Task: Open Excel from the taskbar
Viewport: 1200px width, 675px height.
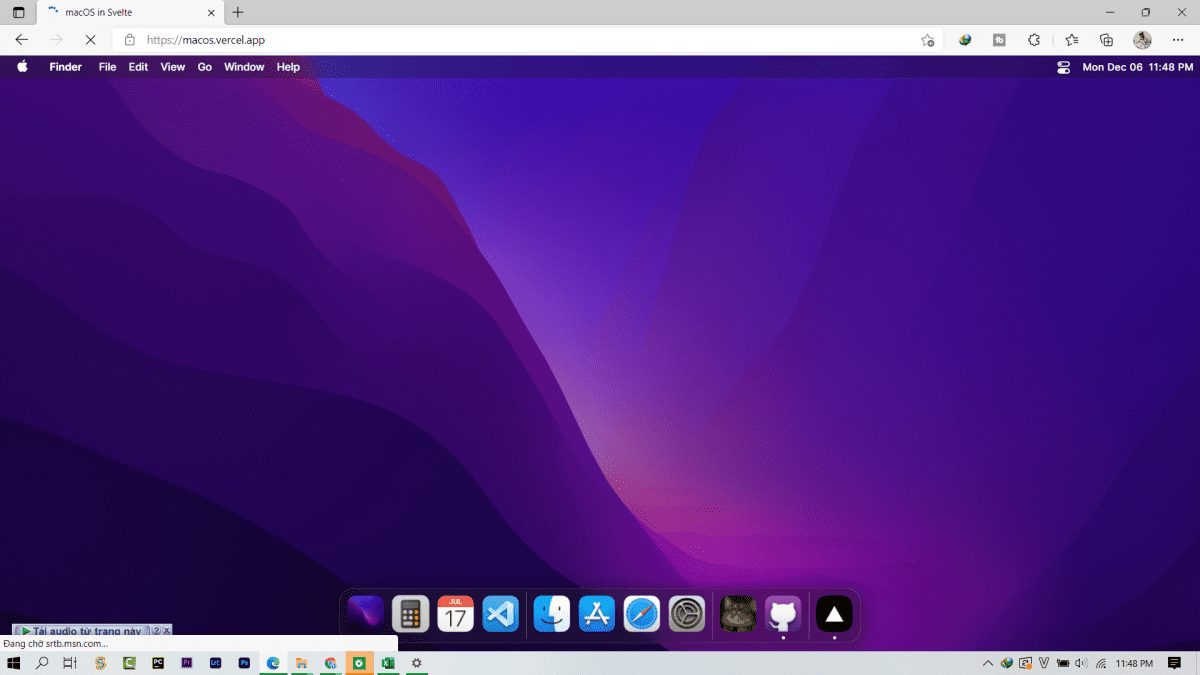Action: [x=388, y=663]
